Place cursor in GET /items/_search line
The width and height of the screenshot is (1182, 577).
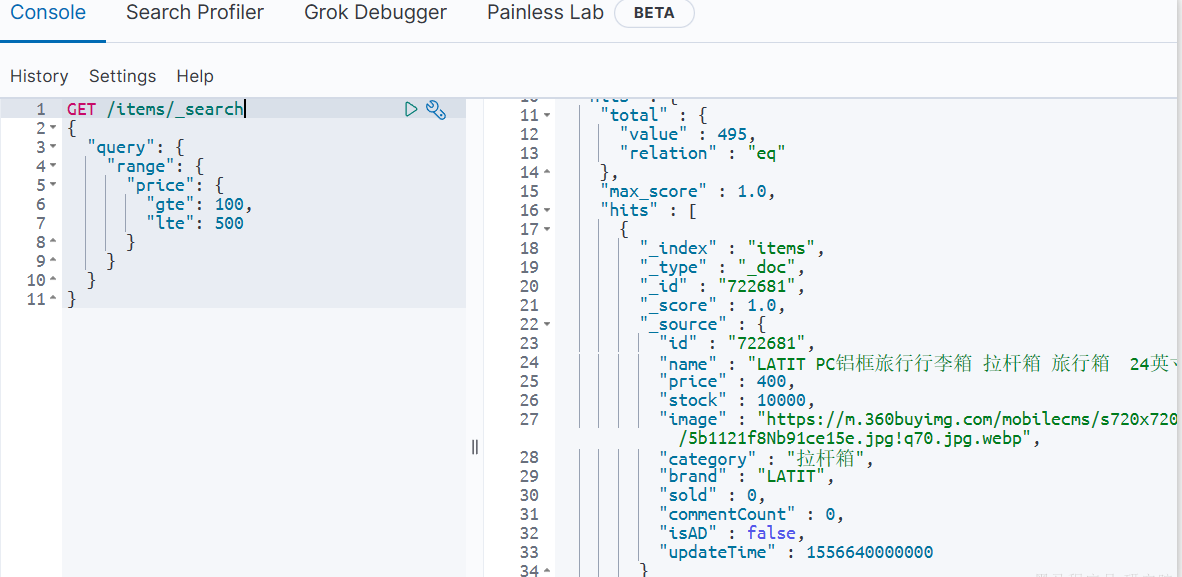coord(155,109)
